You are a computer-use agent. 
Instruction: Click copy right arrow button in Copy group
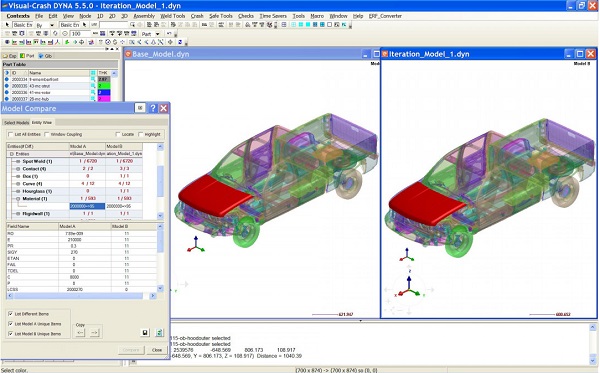point(95,332)
